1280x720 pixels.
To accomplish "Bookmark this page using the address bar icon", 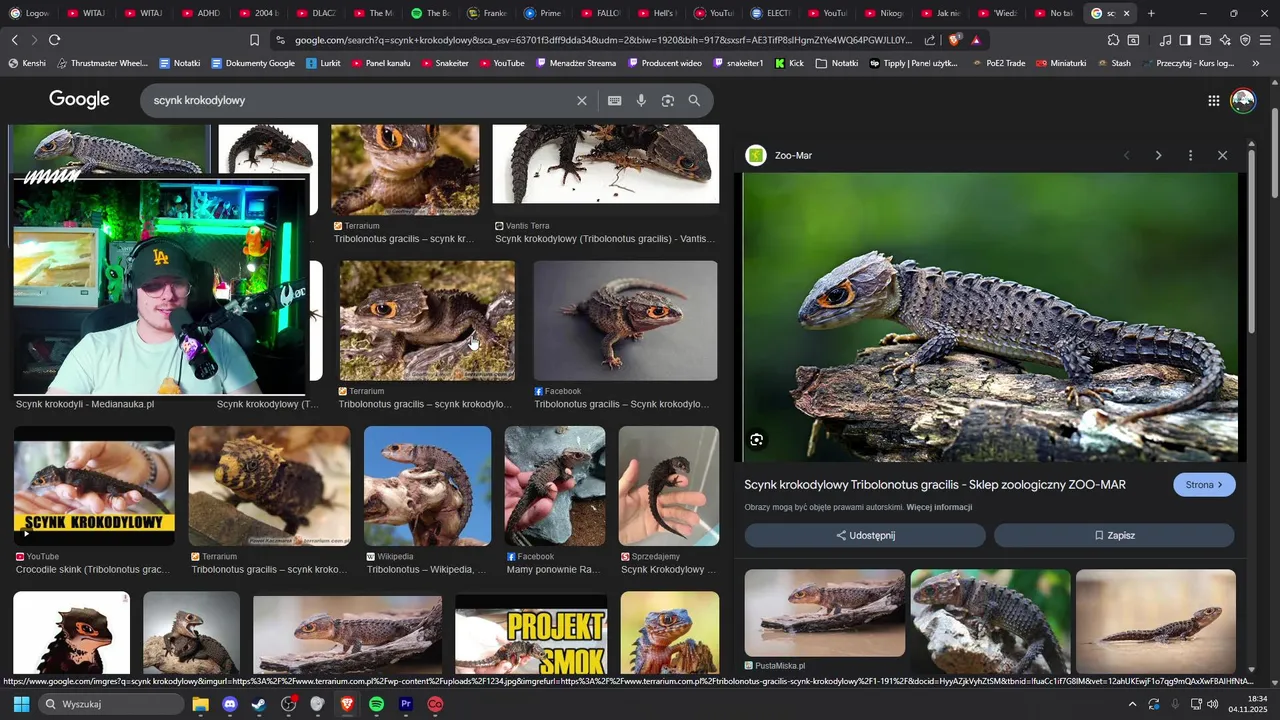I will pyautogui.click(x=254, y=40).
